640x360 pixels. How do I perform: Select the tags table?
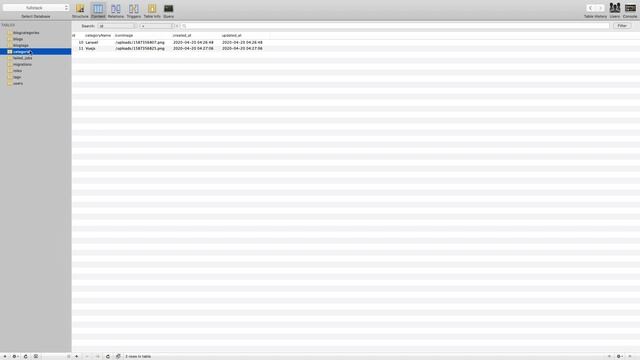click(17, 77)
